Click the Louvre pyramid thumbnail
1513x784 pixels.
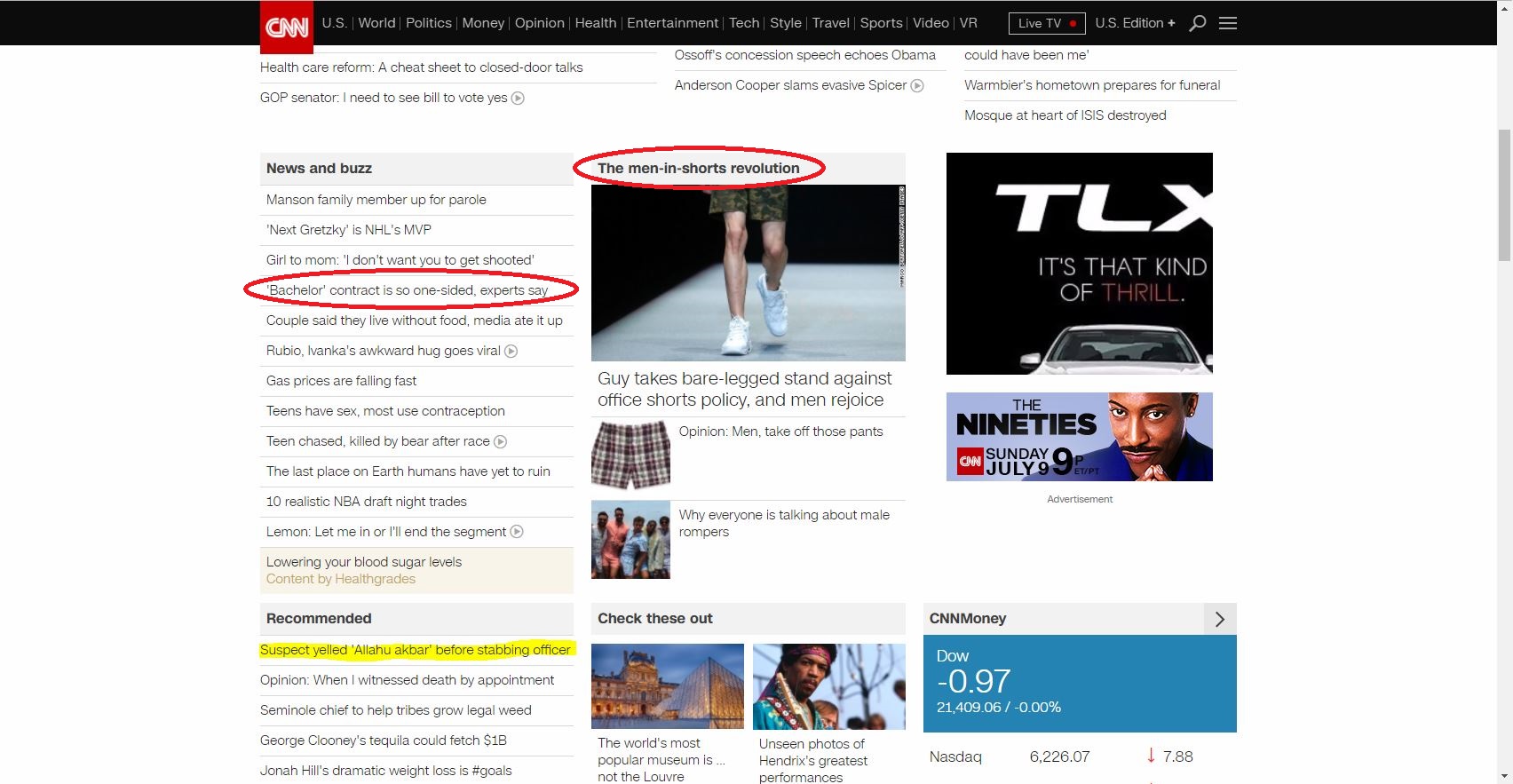coord(668,686)
